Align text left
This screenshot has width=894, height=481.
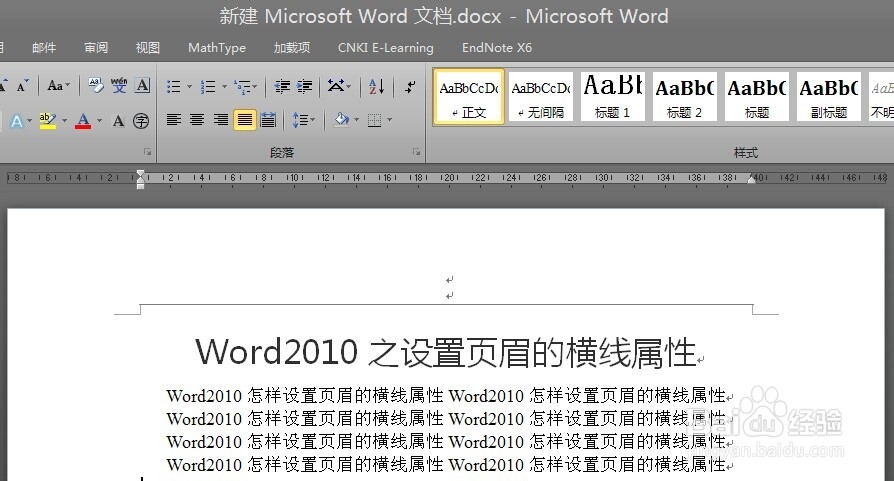(174, 120)
